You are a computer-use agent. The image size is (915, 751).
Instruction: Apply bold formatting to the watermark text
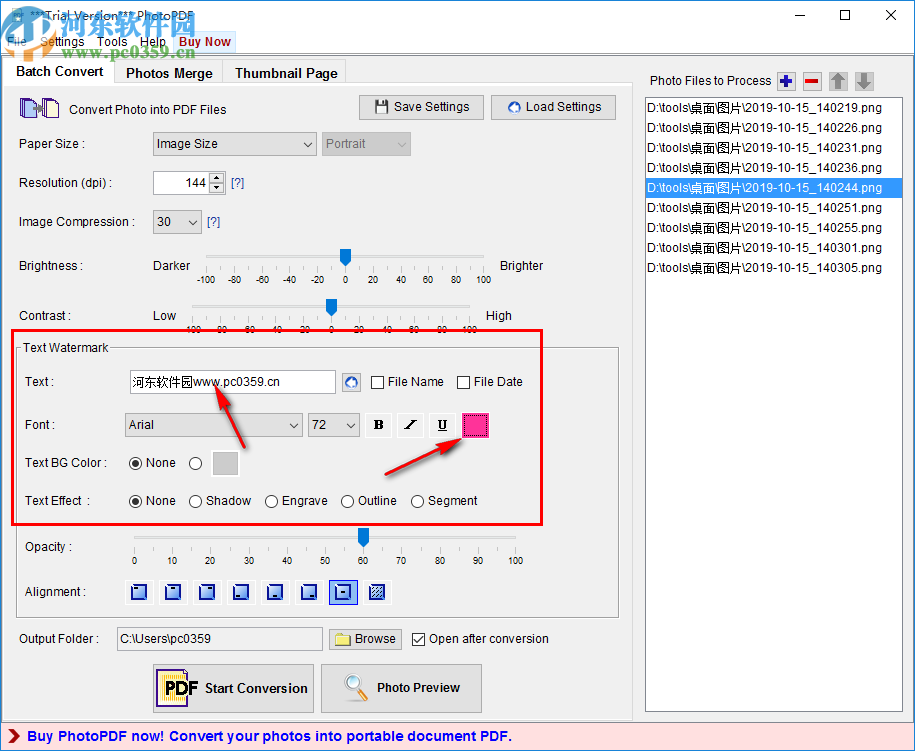pos(378,425)
